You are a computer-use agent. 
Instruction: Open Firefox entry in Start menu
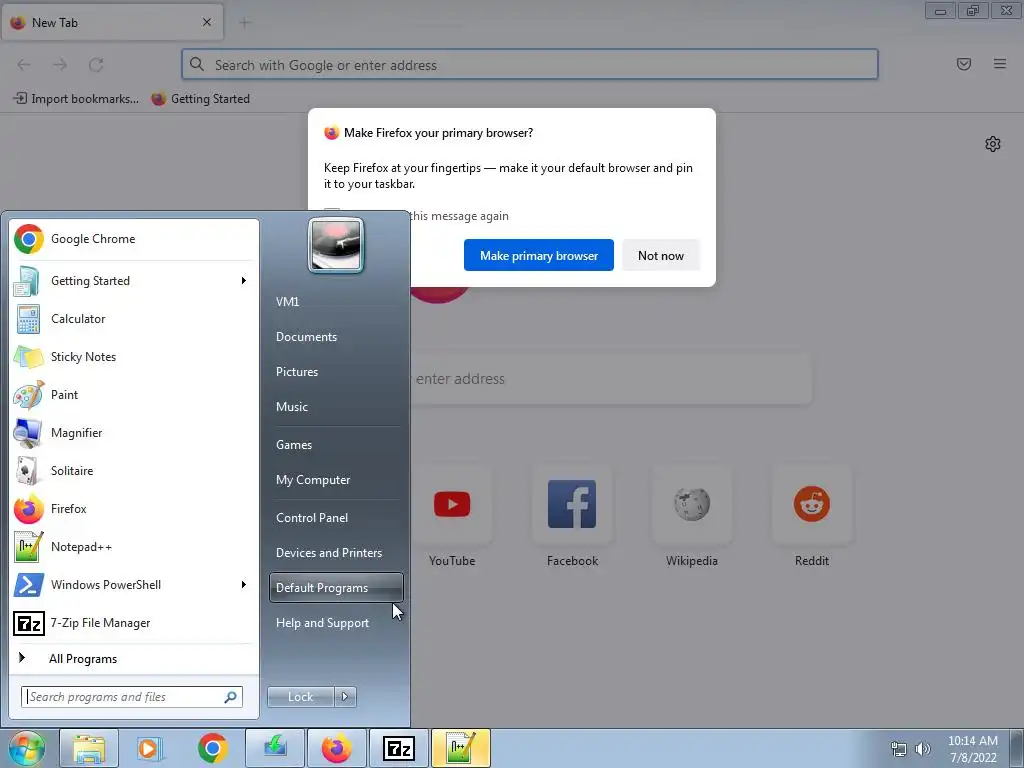click(x=134, y=509)
